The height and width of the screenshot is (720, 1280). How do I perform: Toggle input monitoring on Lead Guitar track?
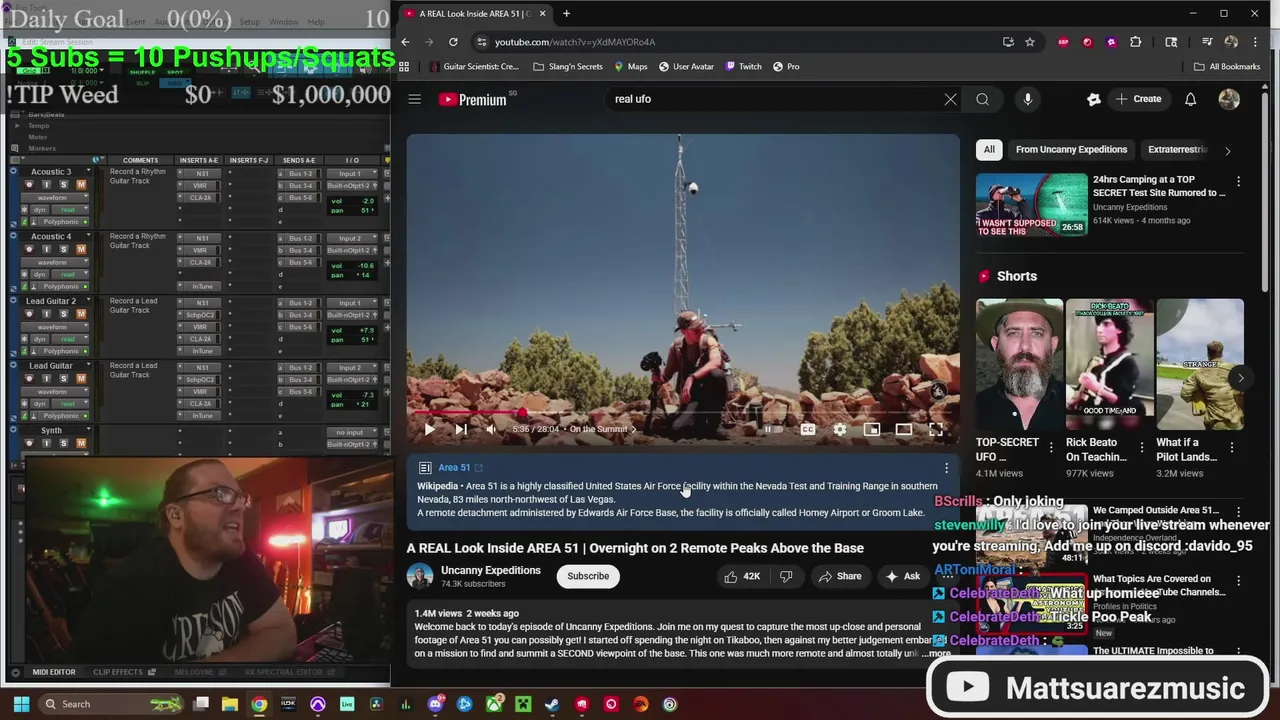47,378
